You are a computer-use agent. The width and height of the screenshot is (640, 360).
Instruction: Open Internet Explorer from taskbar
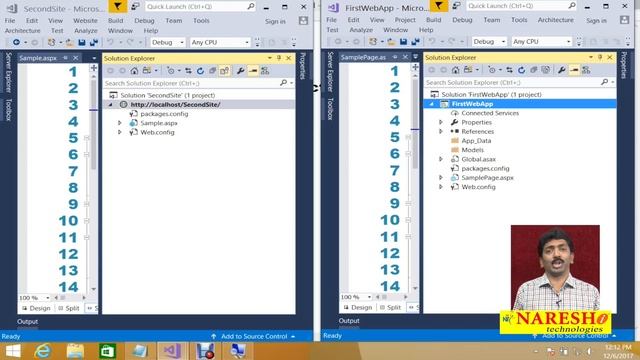42,351
